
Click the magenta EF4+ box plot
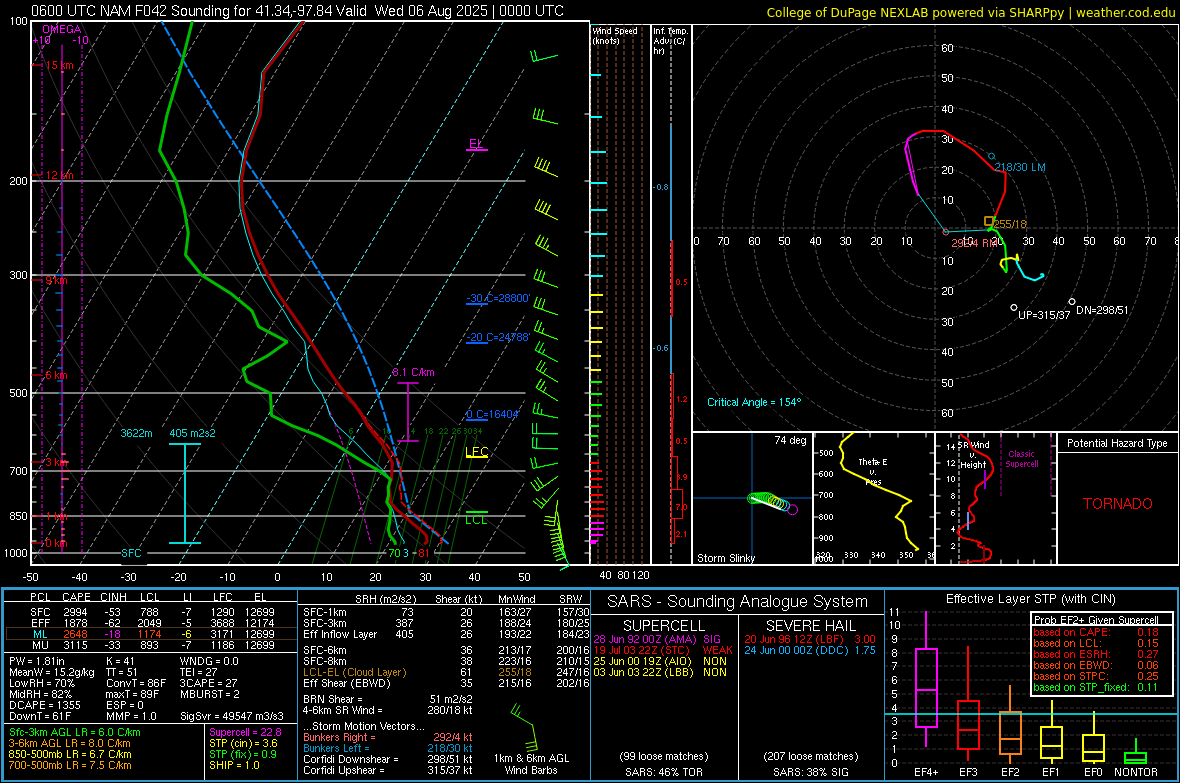click(926, 679)
